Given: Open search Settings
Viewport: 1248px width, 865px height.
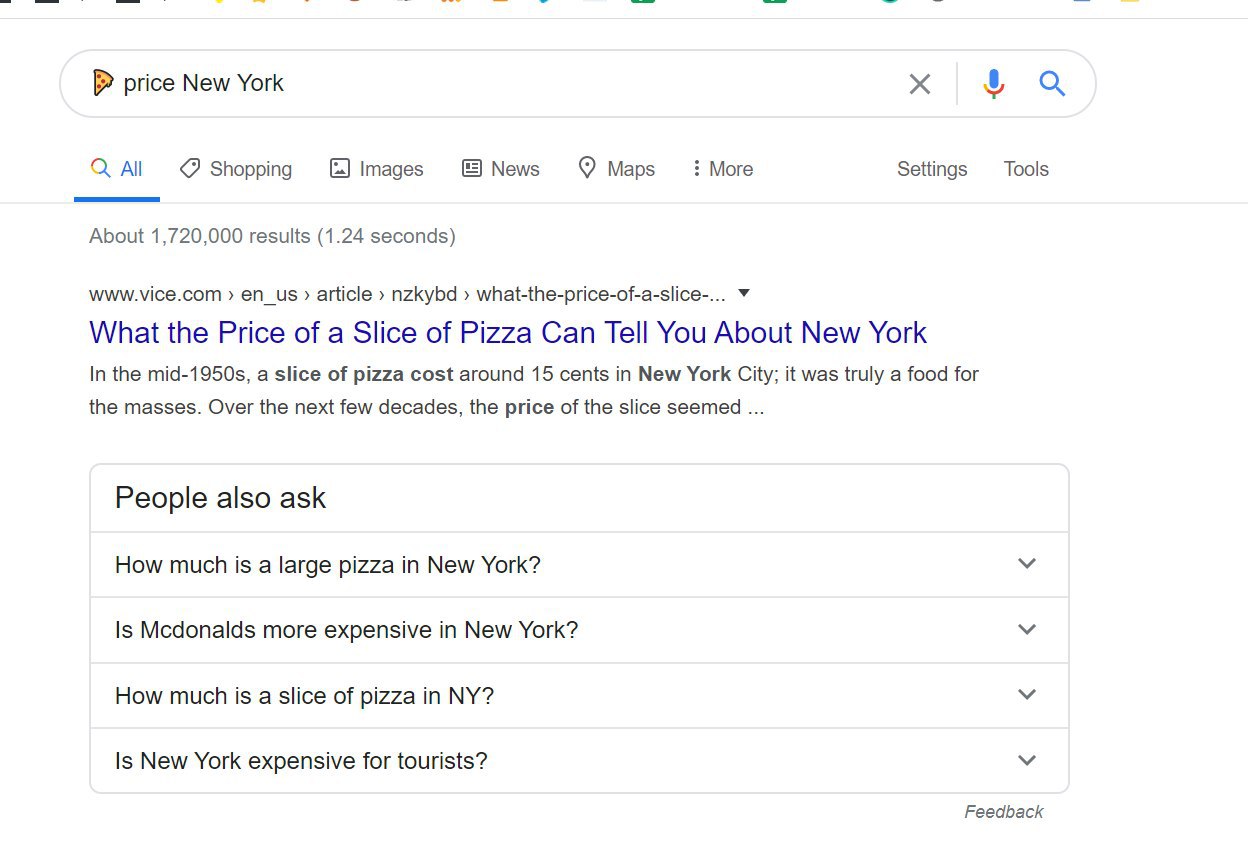Looking at the screenshot, I should pyautogui.click(x=932, y=169).
